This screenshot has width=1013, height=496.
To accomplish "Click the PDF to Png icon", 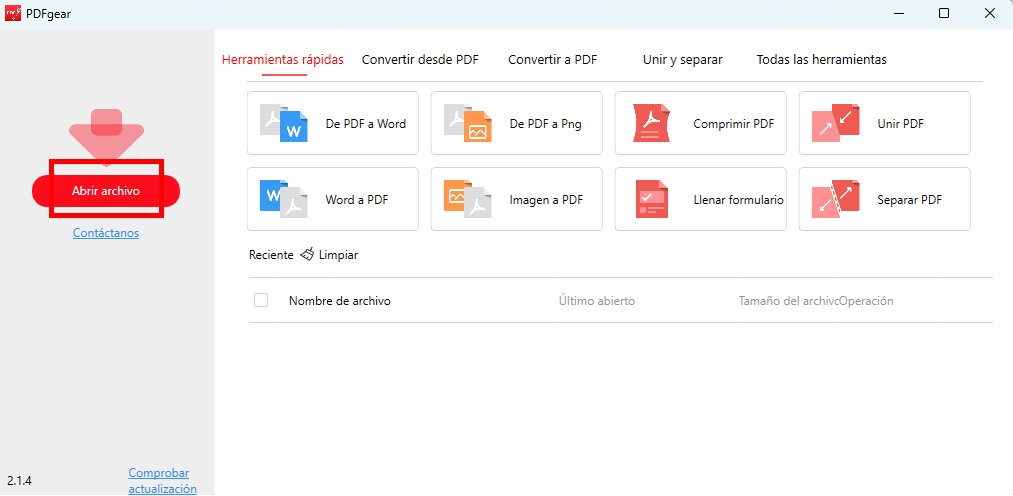I will pyautogui.click(x=468, y=123).
